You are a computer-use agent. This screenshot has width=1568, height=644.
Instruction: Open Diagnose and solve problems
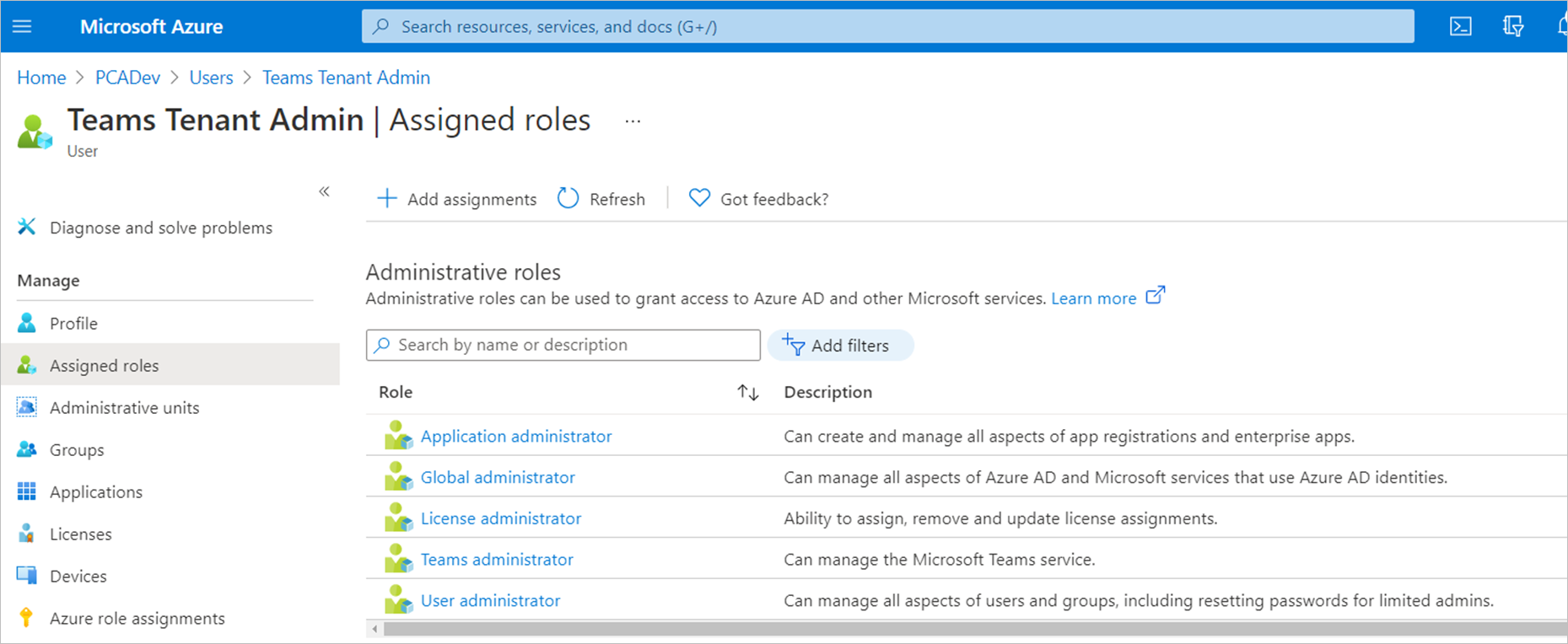(x=161, y=228)
